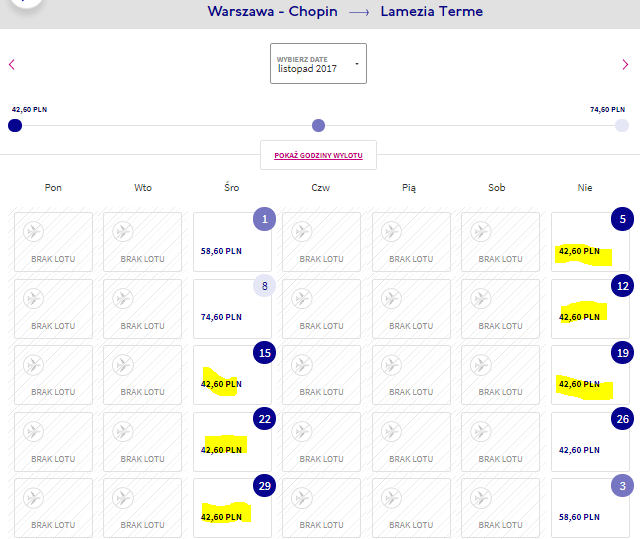Select the flight on day 1 for 58,60 PLN
The width and height of the screenshot is (640, 539).
click(232, 242)
